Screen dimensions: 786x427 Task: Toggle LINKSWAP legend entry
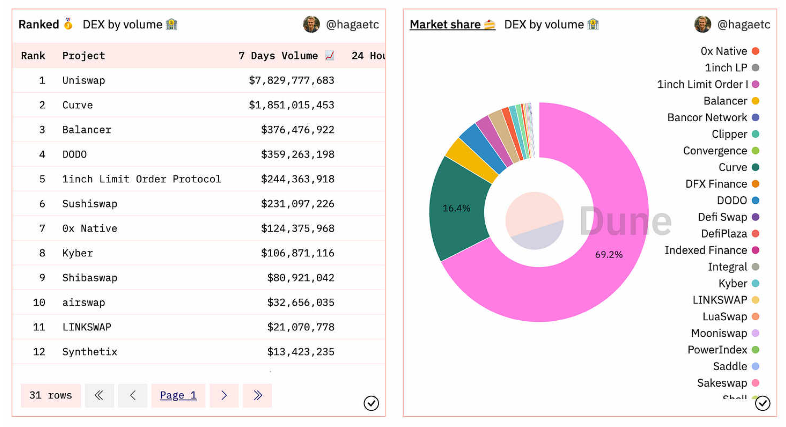click(x=726, y=300)
